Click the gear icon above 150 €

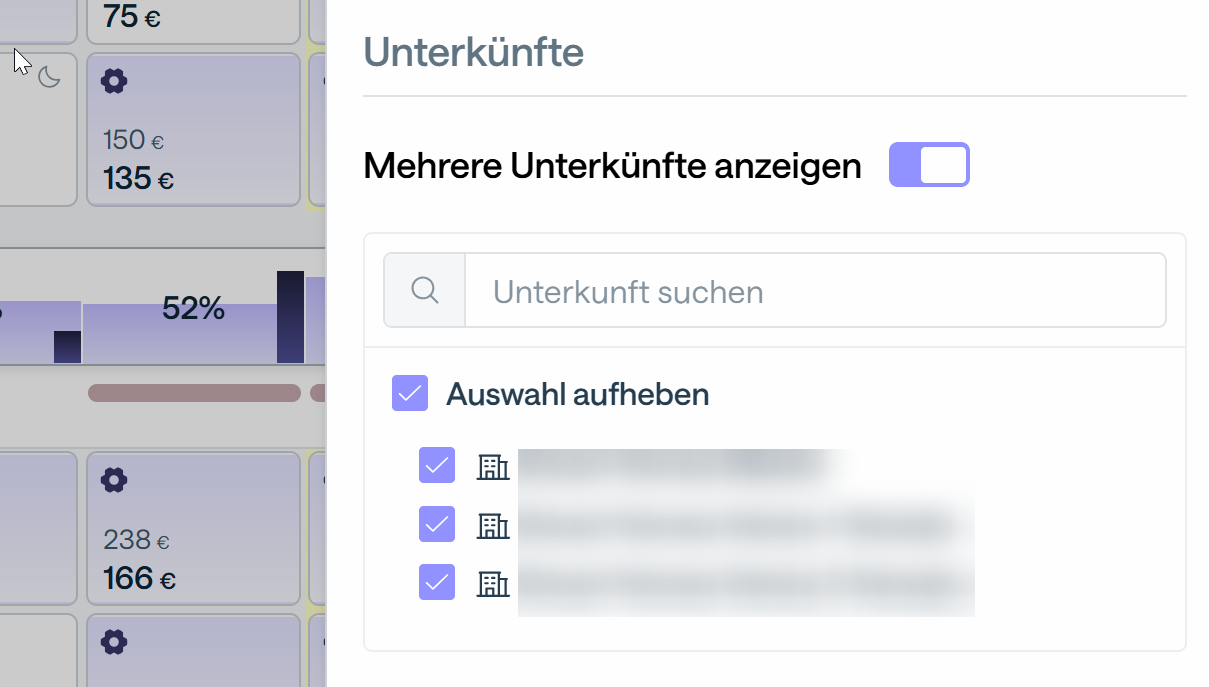tap(115, 82)
